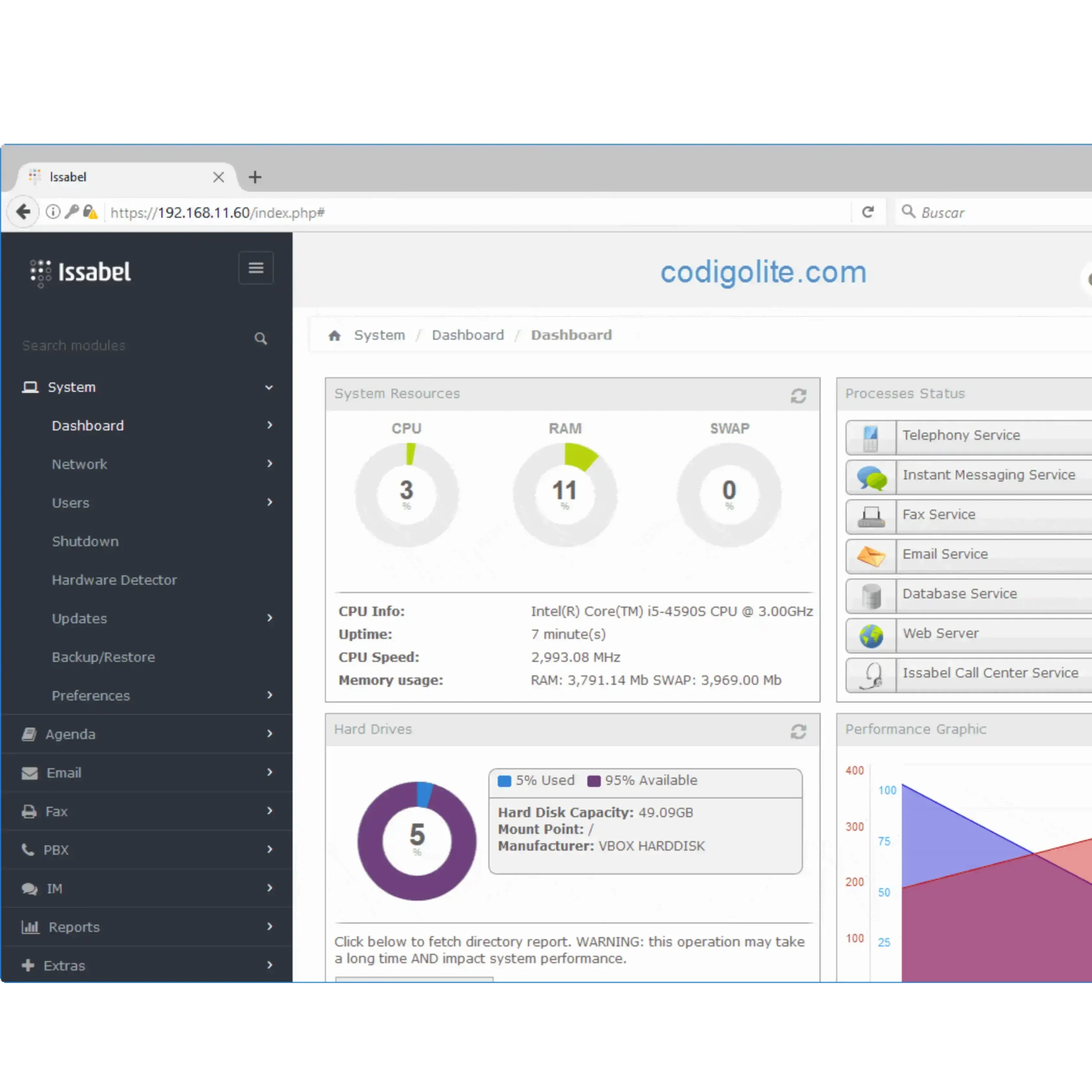This screenshot has width=1092, height=1092.
Task: Refresh the Hard Drives panel
Action: pos(798,732)
